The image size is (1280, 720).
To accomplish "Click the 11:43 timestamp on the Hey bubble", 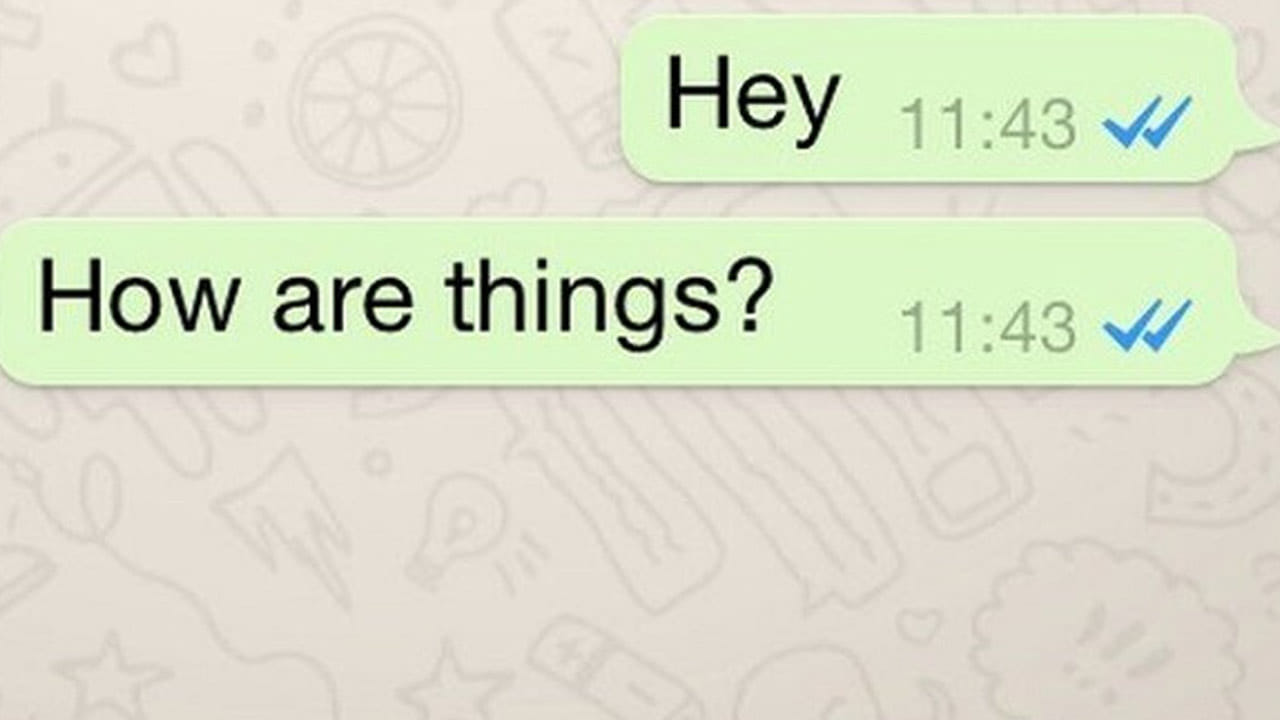I will click(988, 125).
